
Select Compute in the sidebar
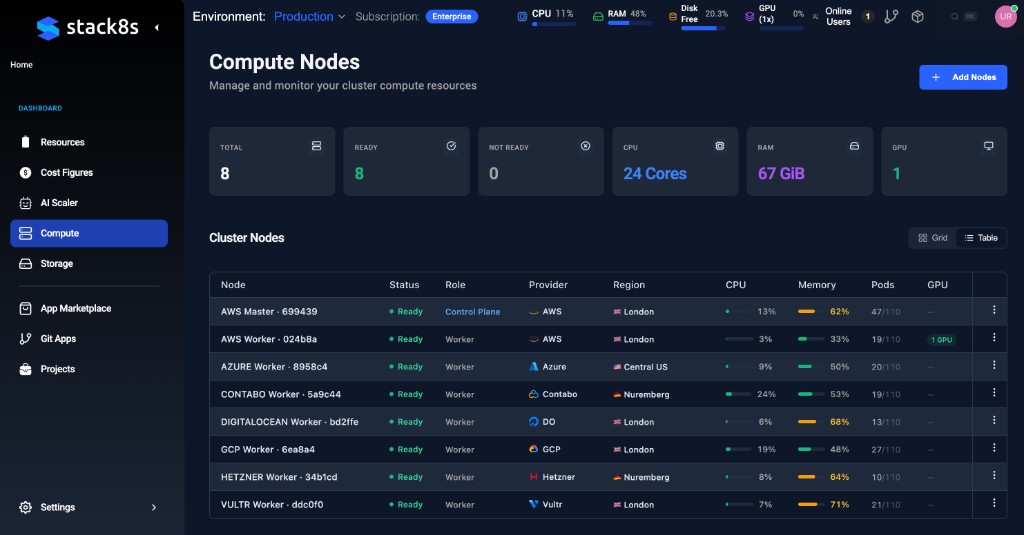click(89, 233)
